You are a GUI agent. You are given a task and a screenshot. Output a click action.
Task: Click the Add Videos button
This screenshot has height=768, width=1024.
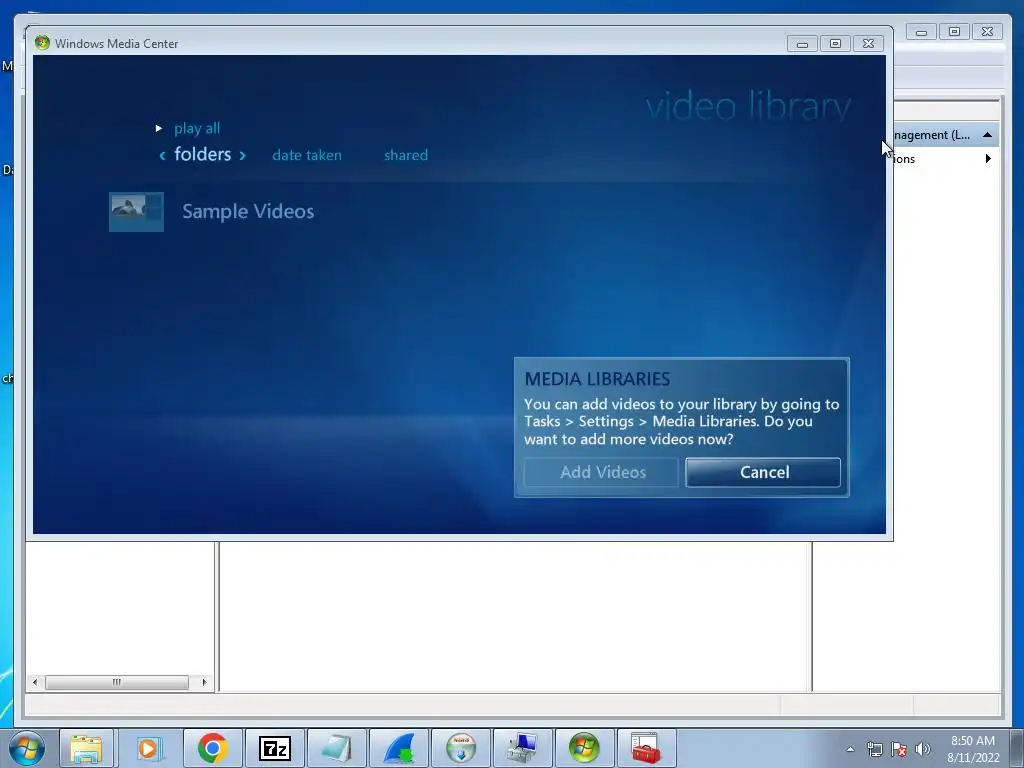[601, 472]
